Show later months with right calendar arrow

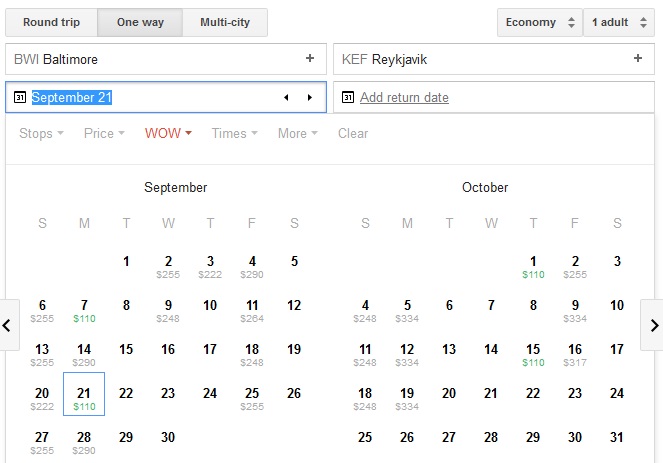pyautogui.click(x=653, y=325)
